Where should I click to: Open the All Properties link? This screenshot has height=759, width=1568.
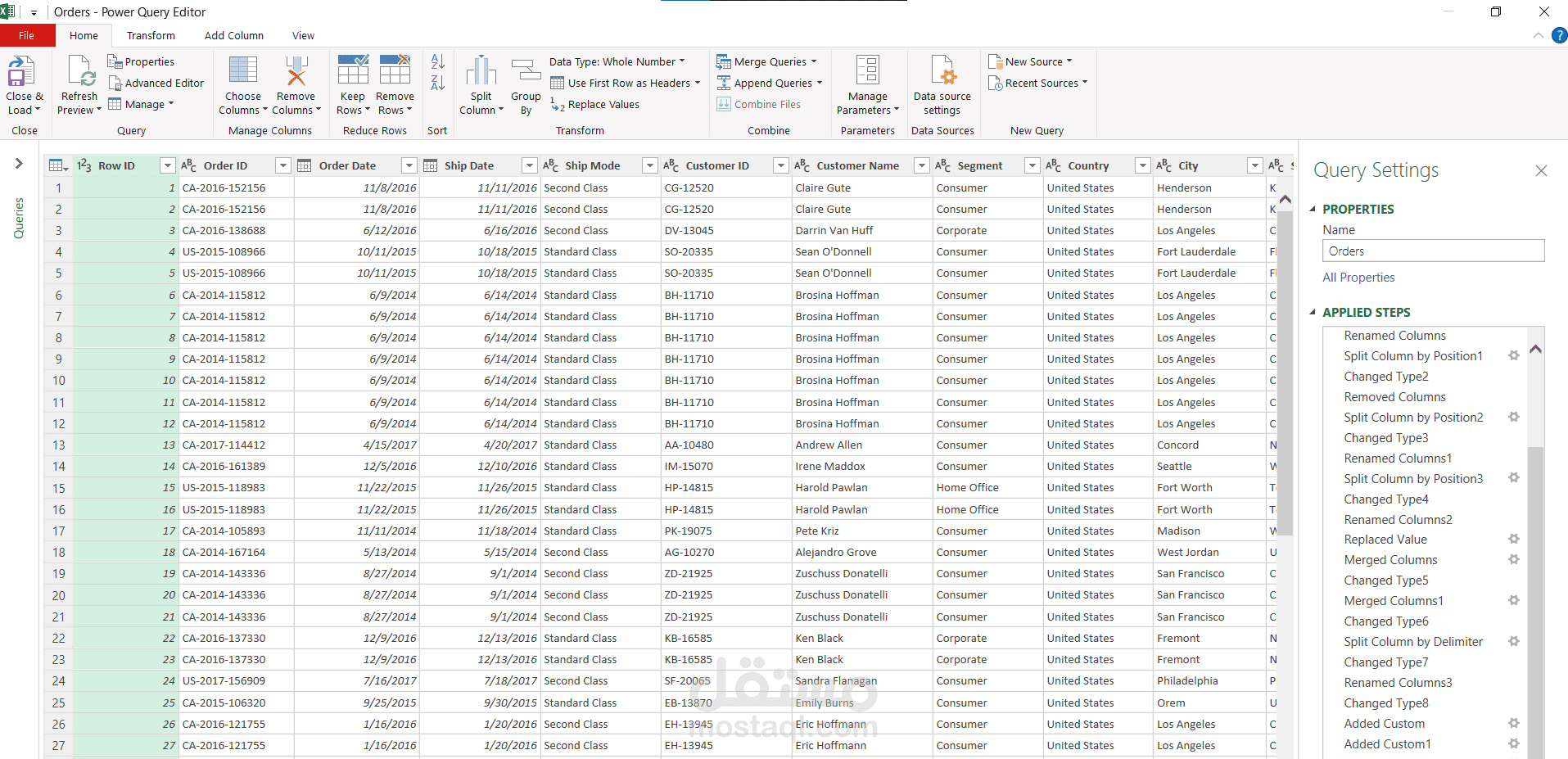coord(1358,278)
